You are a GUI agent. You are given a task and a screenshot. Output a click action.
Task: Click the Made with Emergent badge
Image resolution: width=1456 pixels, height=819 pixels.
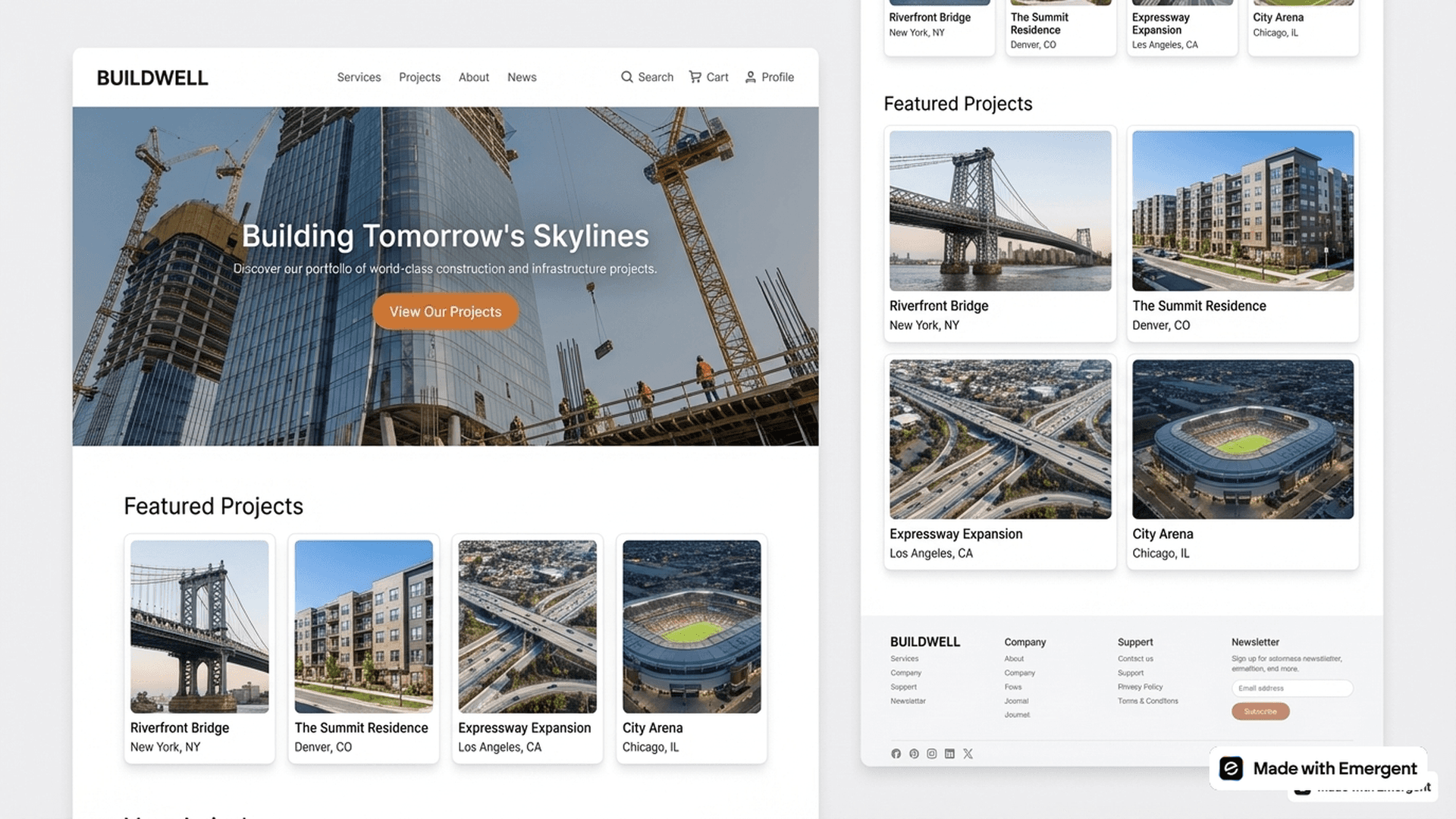(1319, 768)
